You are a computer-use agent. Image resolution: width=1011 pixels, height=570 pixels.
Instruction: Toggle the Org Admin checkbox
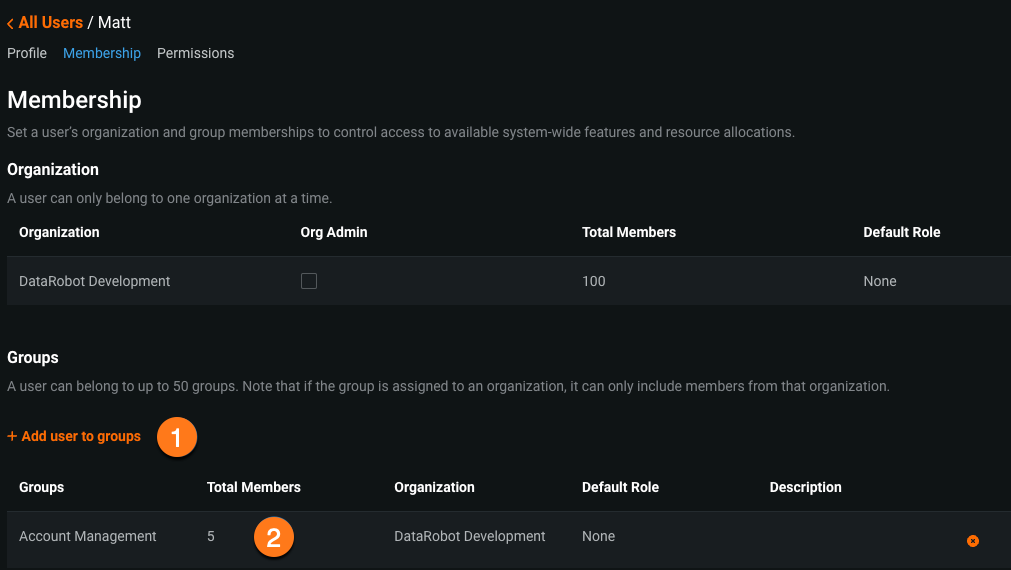[x=309, y=282]
